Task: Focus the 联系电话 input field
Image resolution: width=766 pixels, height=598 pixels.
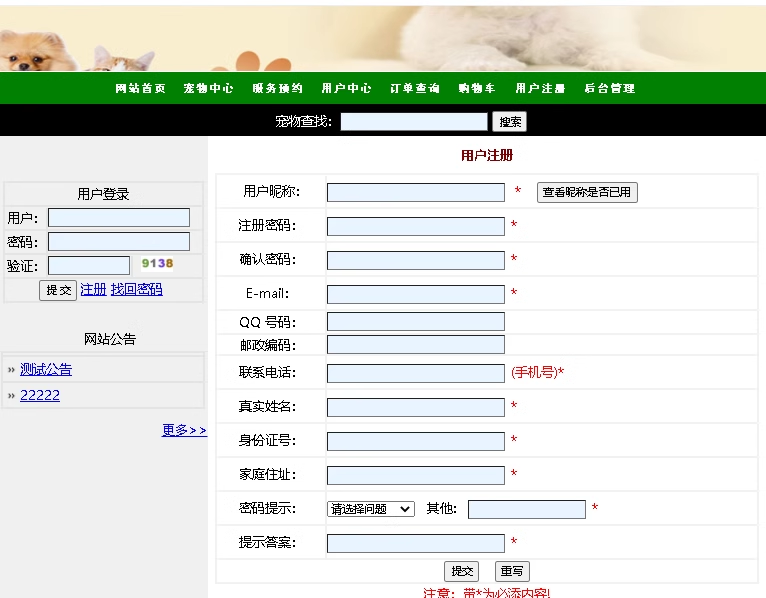Action: point(416,373)
